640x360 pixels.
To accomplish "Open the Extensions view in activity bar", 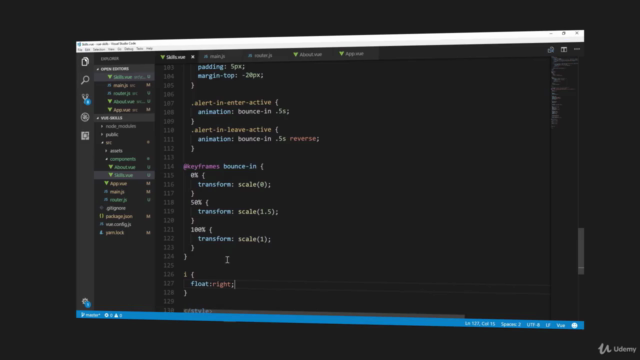I will (x=85, y=136).
